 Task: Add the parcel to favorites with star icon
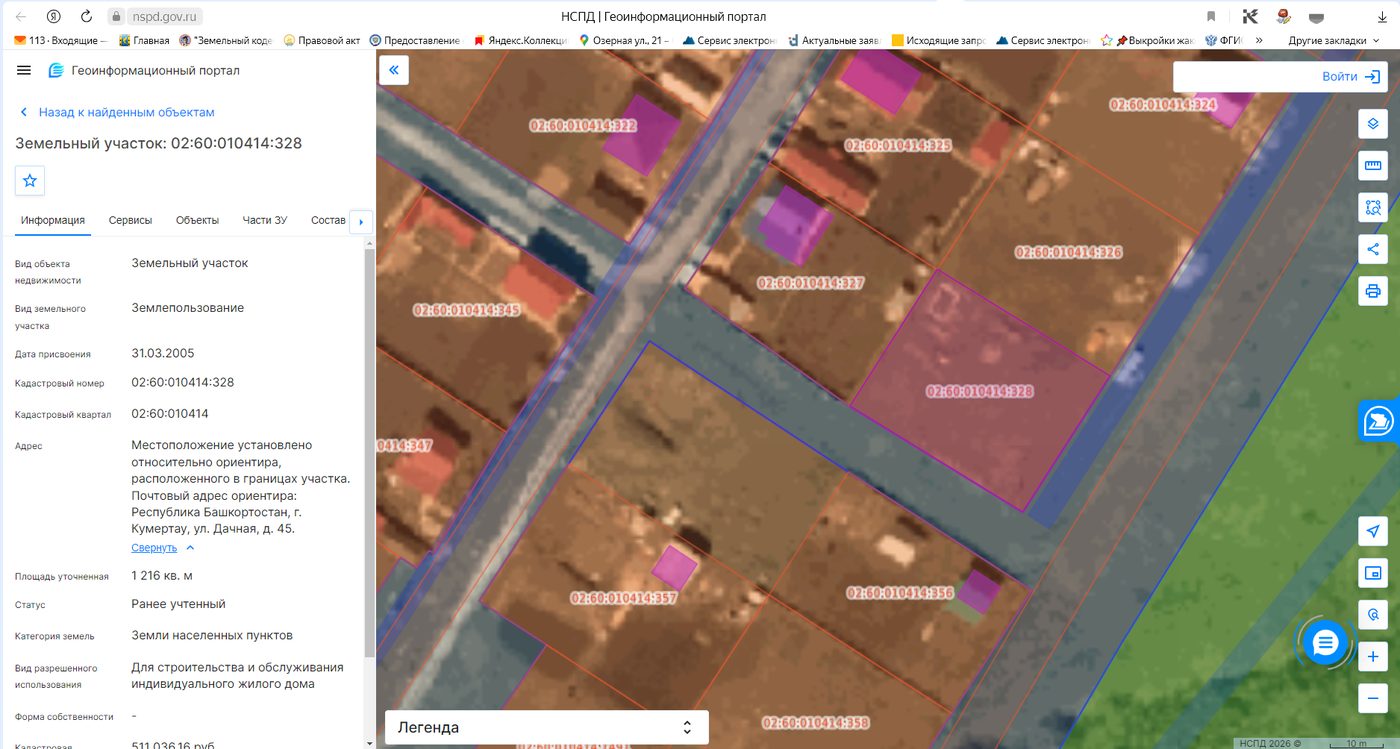30,181
